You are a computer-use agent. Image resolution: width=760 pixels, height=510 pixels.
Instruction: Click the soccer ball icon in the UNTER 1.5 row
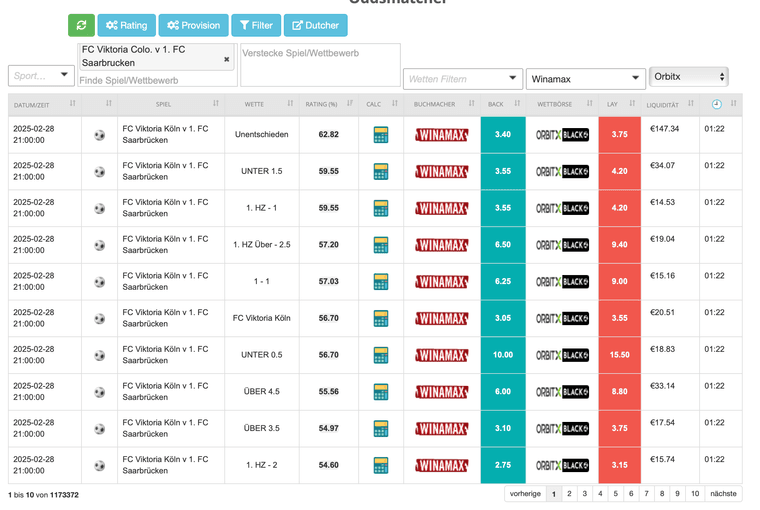[100, 172]
